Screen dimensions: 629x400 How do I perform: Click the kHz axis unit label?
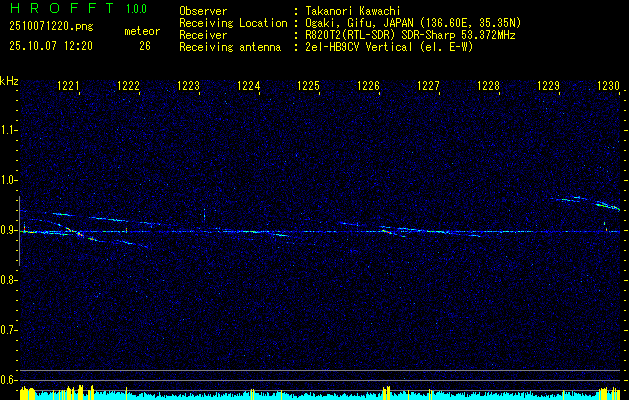(x=9, y=80)
